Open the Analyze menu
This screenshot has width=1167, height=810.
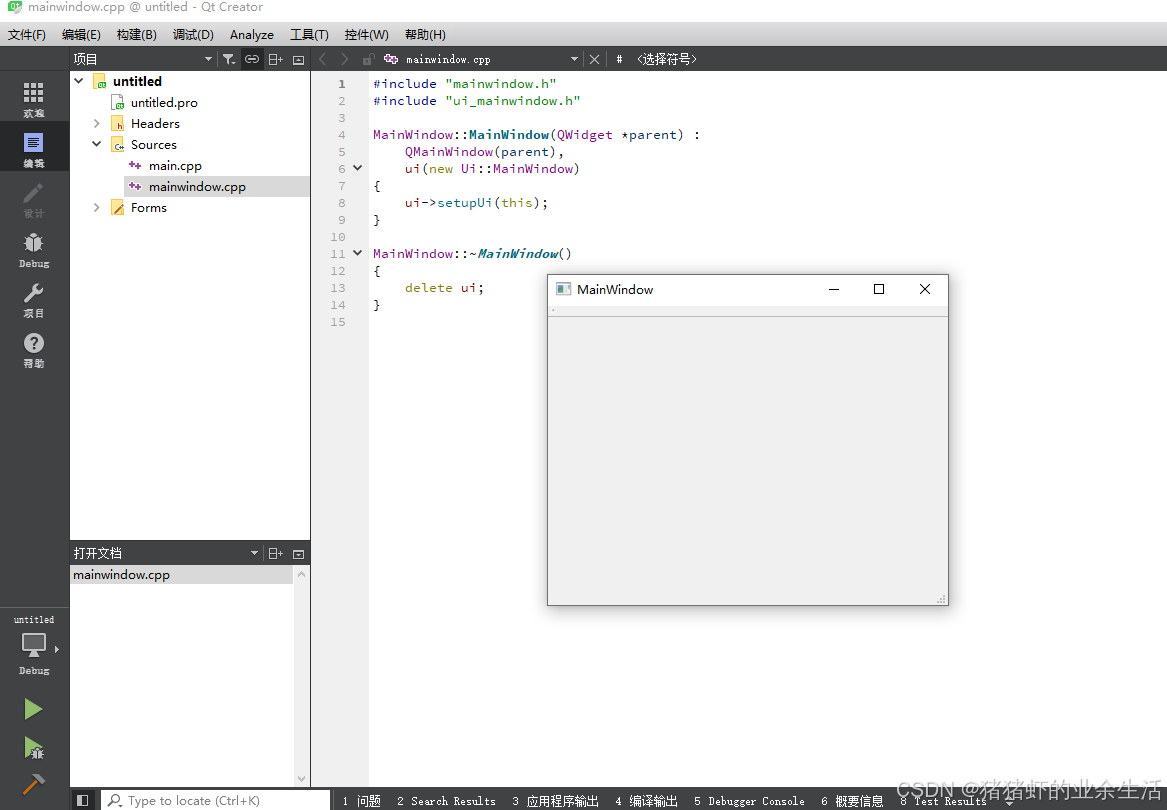coord(252,34)
